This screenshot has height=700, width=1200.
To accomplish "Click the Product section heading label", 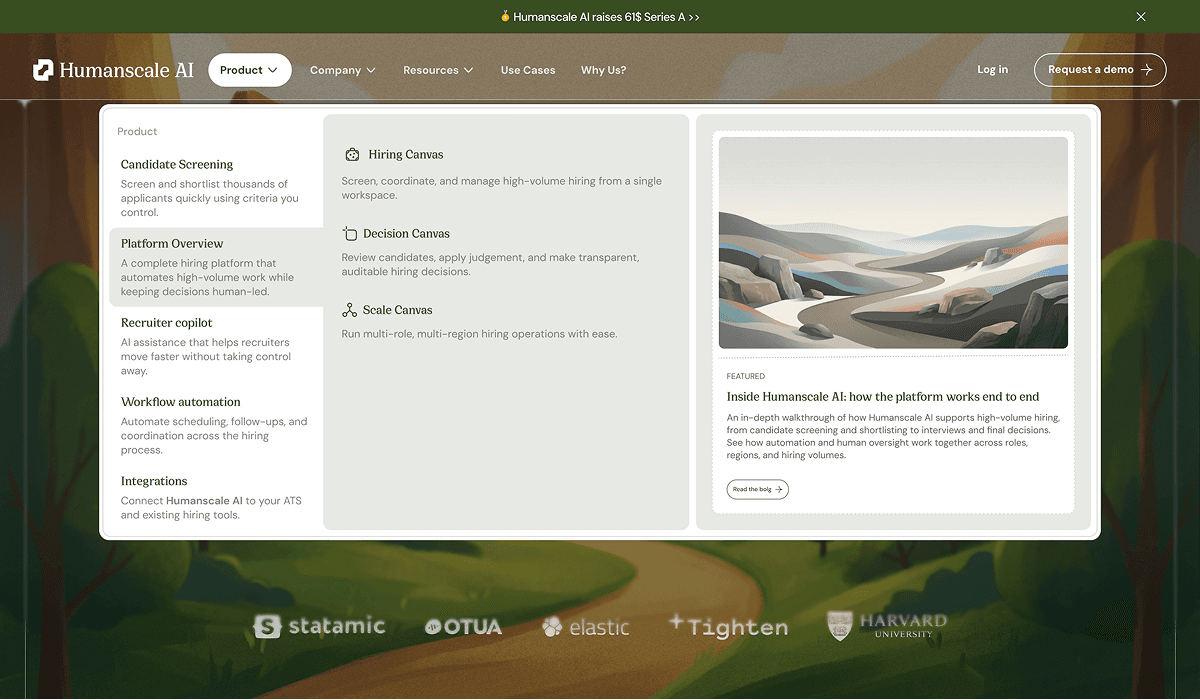I will (137, 132).
